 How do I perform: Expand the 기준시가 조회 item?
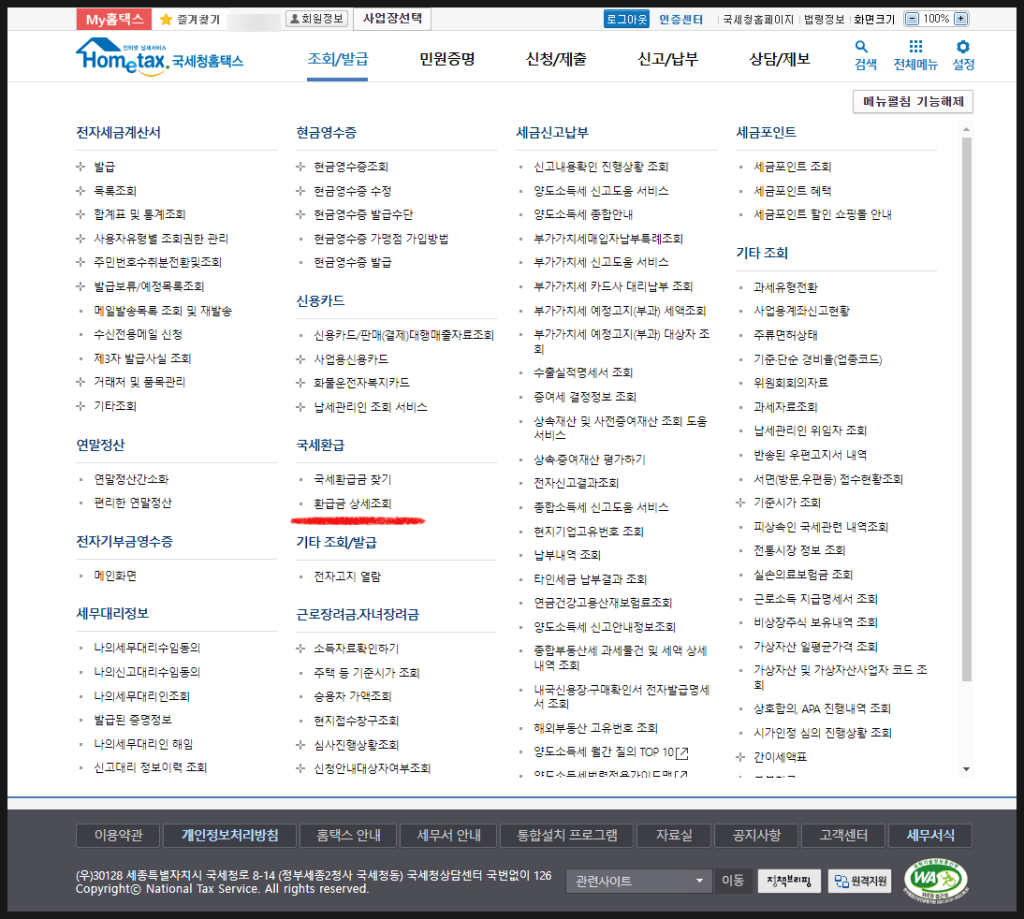coord(741,503)
